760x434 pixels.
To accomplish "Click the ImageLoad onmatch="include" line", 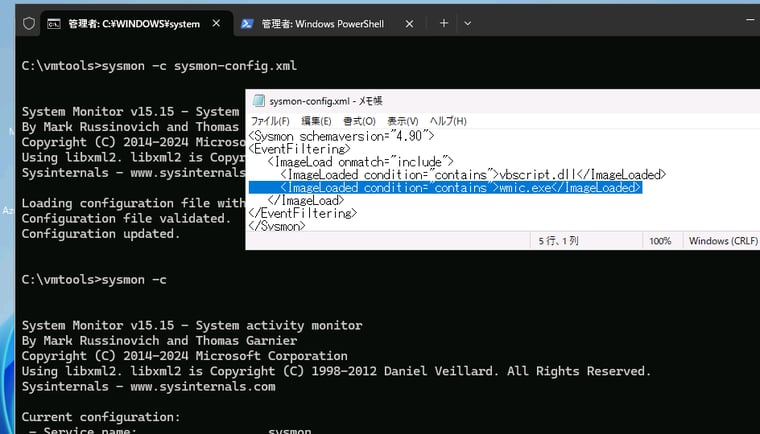I will 360,161.
